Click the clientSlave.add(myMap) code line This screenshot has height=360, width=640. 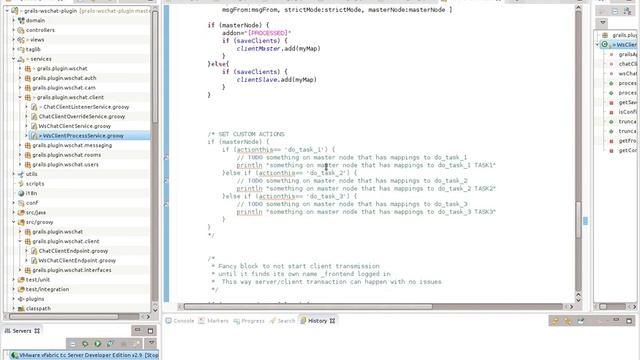[277, 80]
